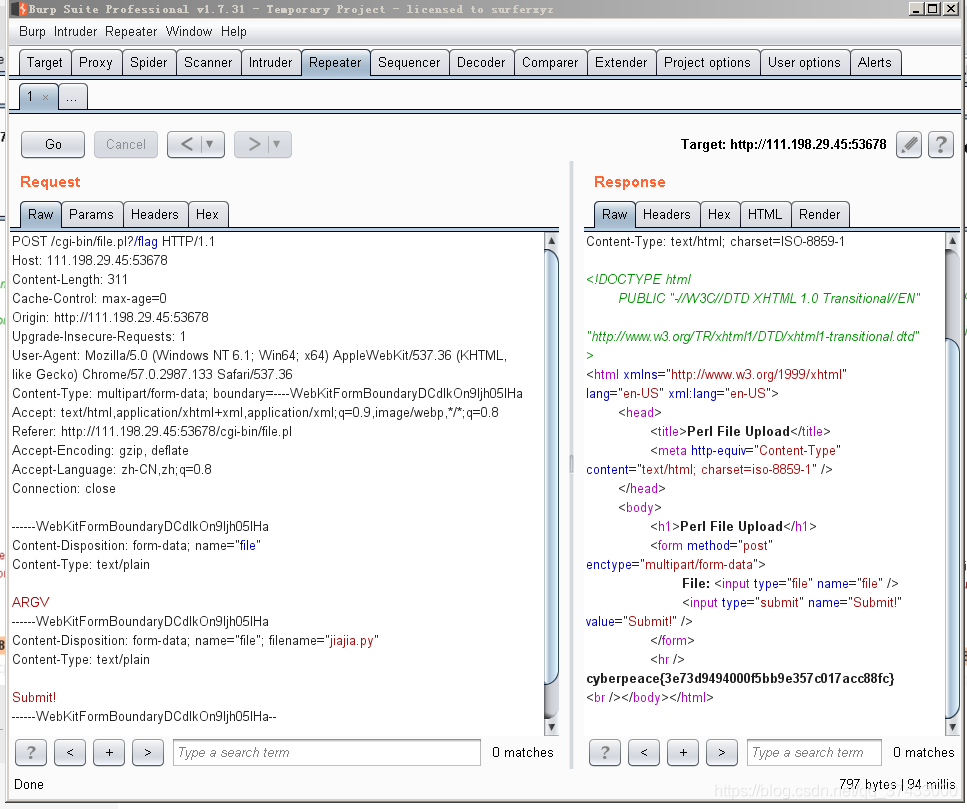Open the response HTML tab
967x809 pixels.
point(765,215)
